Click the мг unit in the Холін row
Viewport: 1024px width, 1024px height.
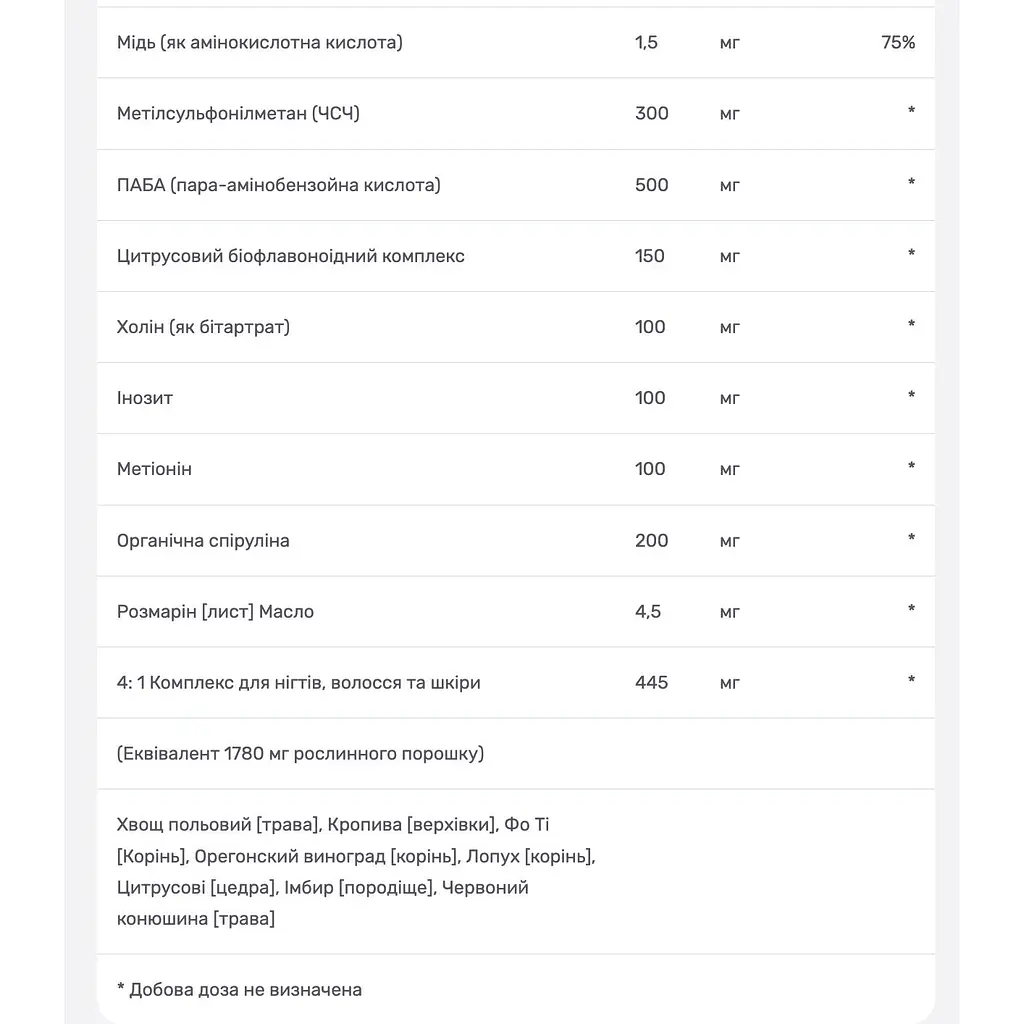pos(729,327)
